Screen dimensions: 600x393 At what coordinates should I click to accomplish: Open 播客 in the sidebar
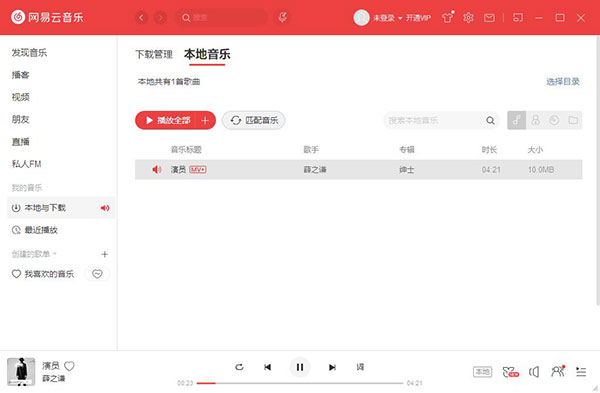coord(20,75)
